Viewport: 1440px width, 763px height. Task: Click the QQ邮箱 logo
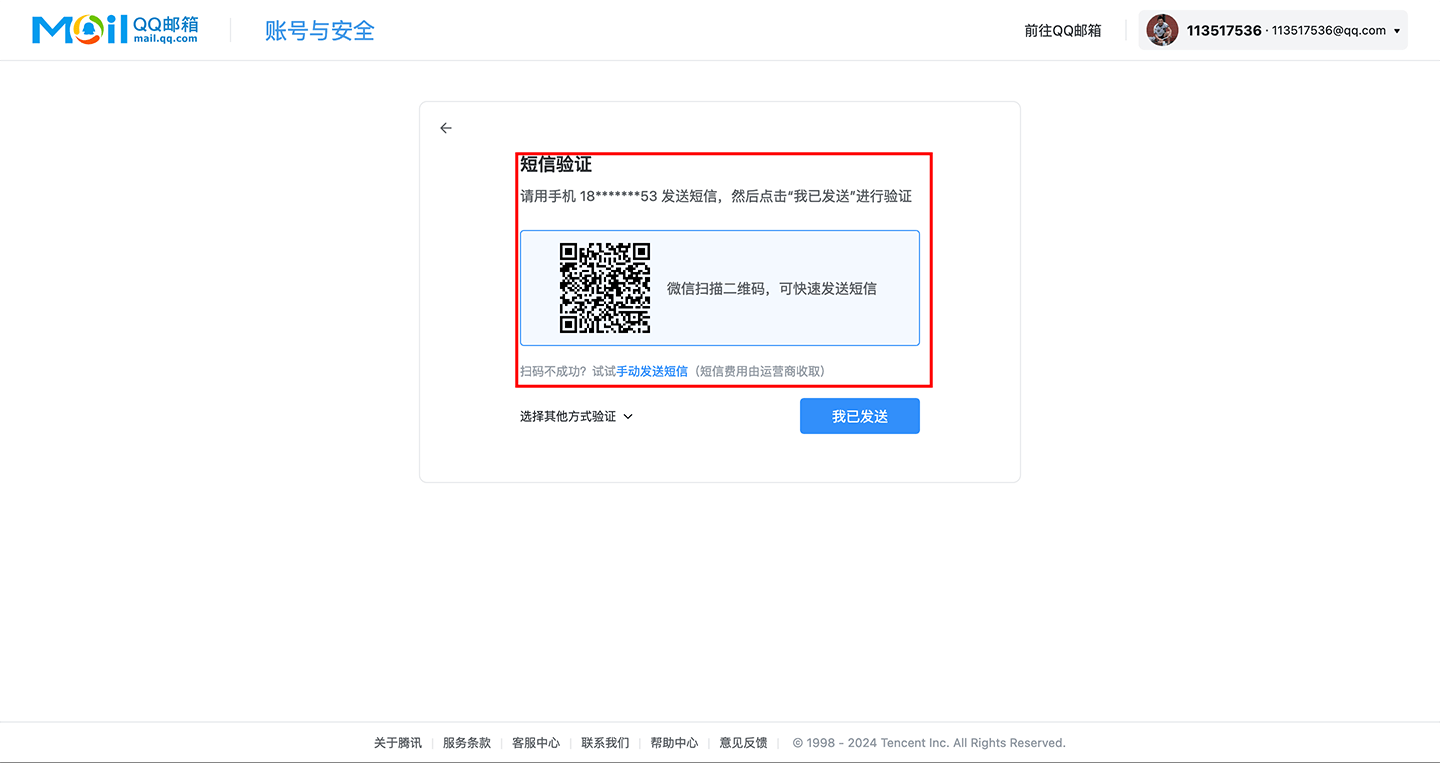coord(115,30)
